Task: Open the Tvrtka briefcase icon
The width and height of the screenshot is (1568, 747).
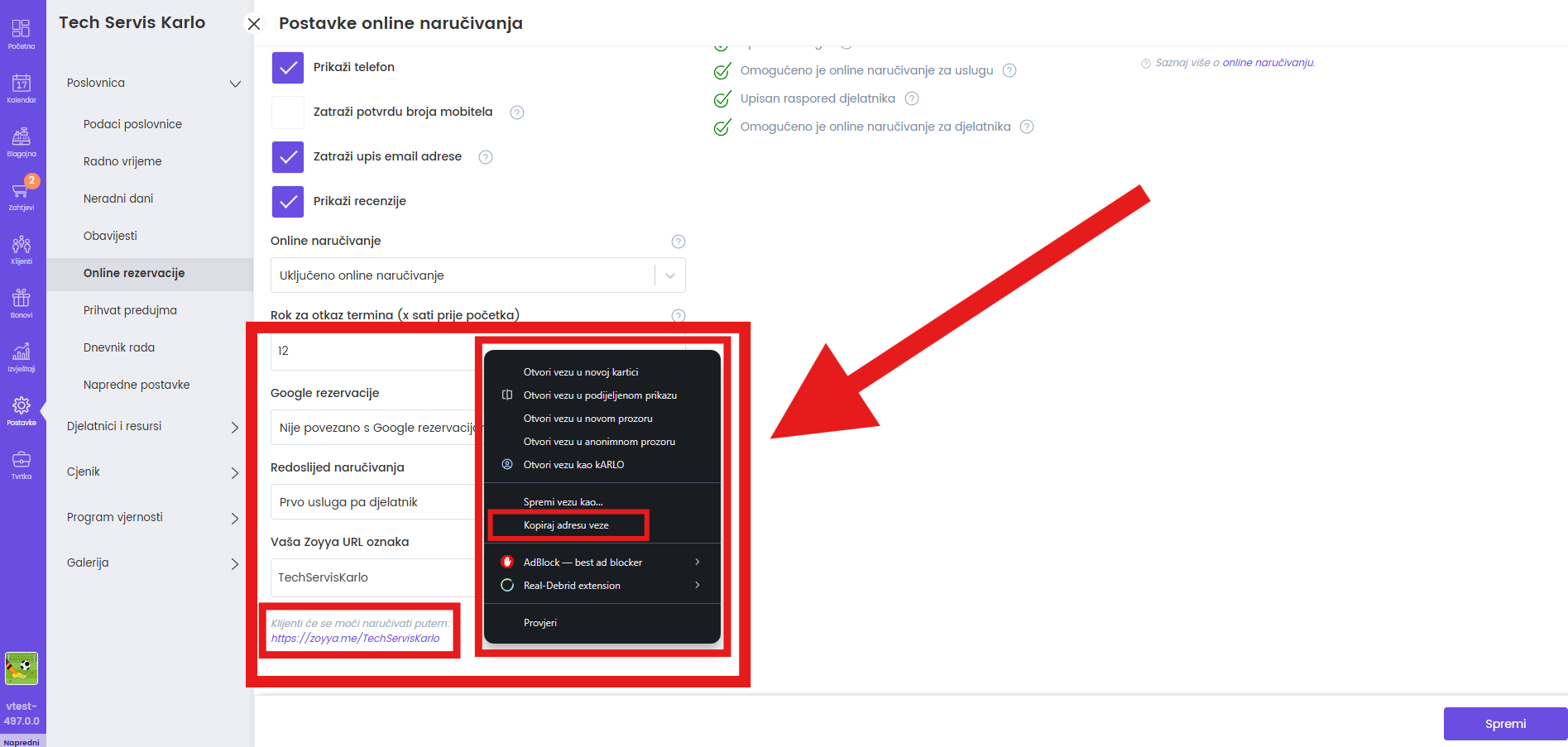Action: click(22, 464)
